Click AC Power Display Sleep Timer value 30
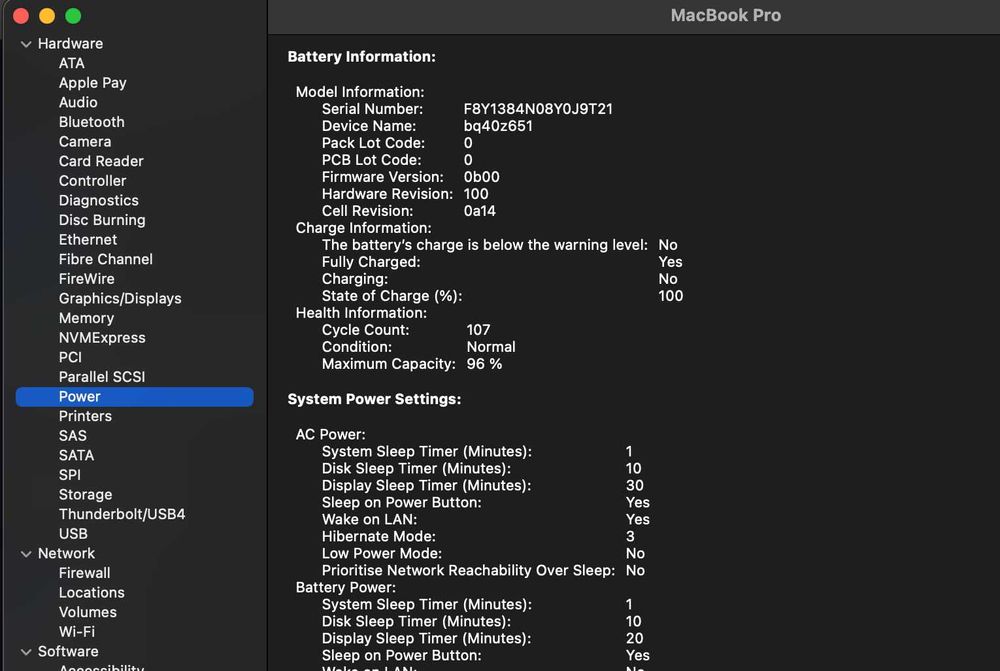Viewport: 1000px width, 671px height. click(635, 485)
